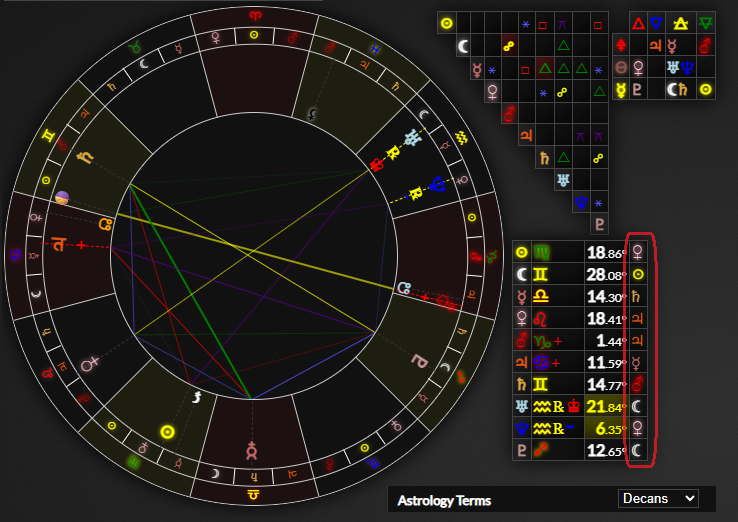Select the Moon-Mars opposition aspect cell
This screenshot has height=522, width=738.
[x=507, y=45]
